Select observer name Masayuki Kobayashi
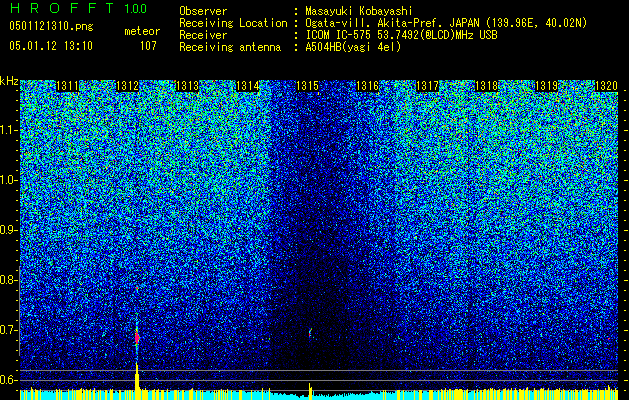Screen dimensions: 629x400 click(x=358, y=11)
